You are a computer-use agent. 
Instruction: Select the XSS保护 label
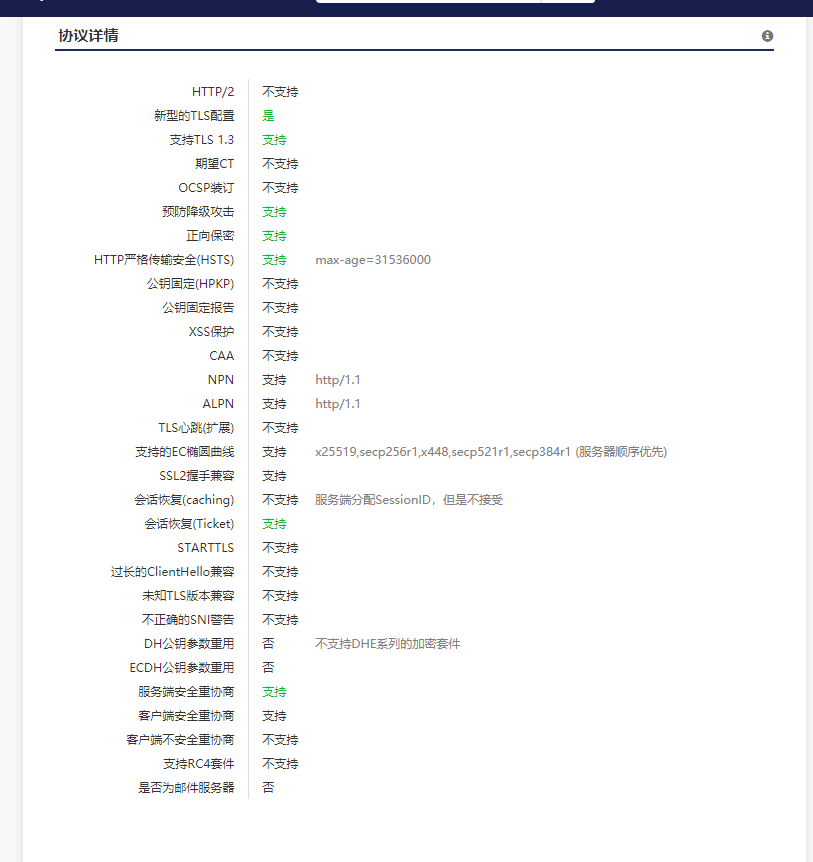(211, 331)
